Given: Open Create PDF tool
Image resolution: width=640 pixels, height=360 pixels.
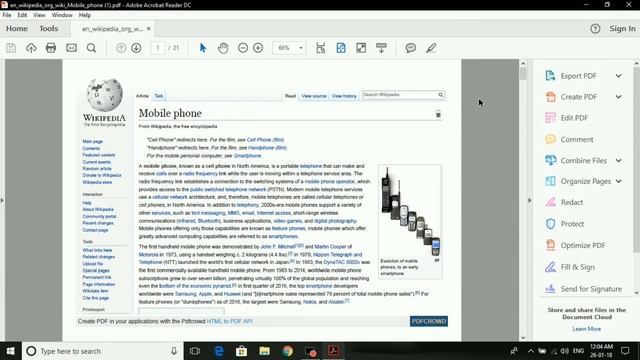Looking at the screenshot, I should (x=578, y=97).
